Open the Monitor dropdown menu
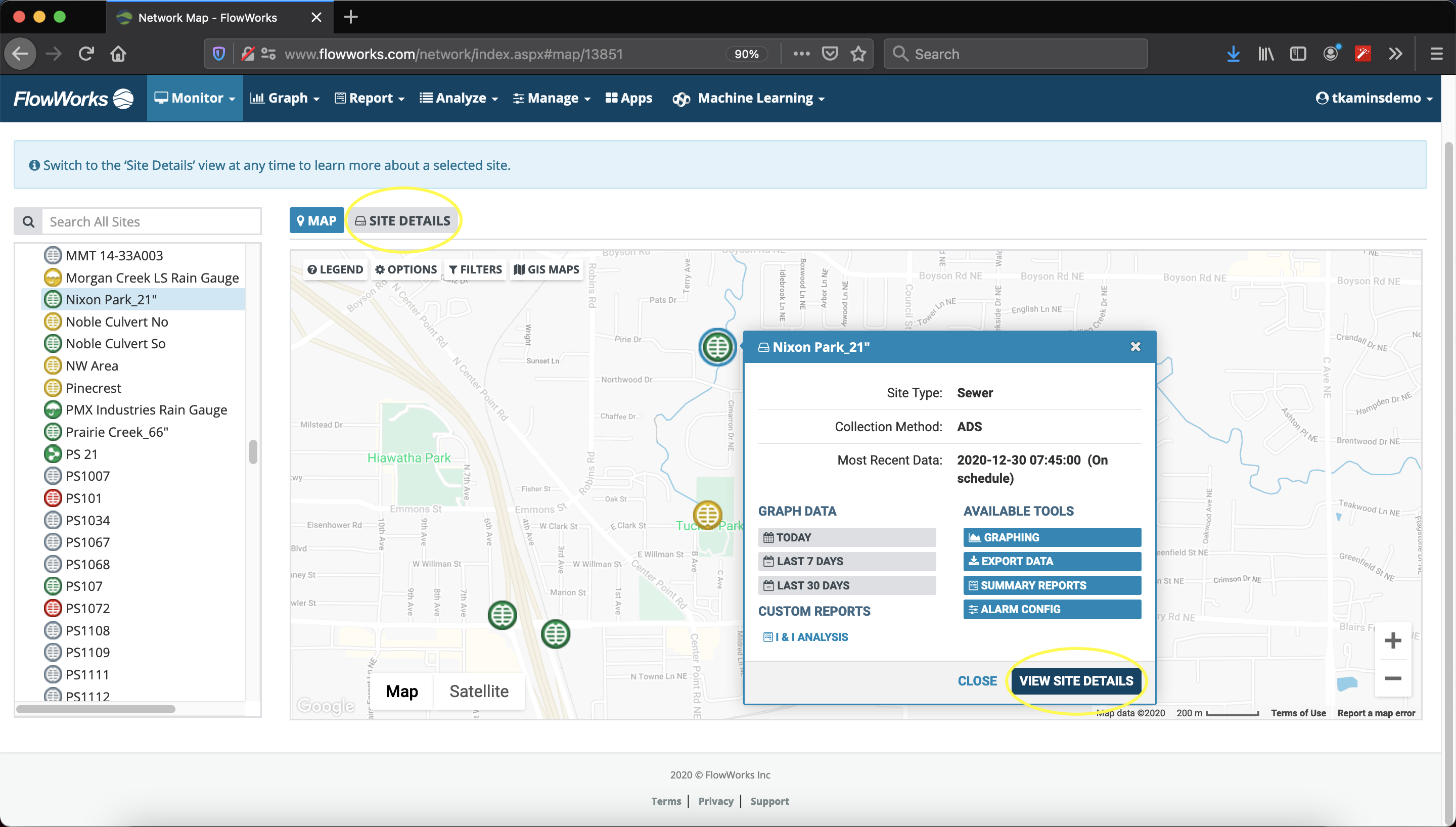 click(195, 98)
